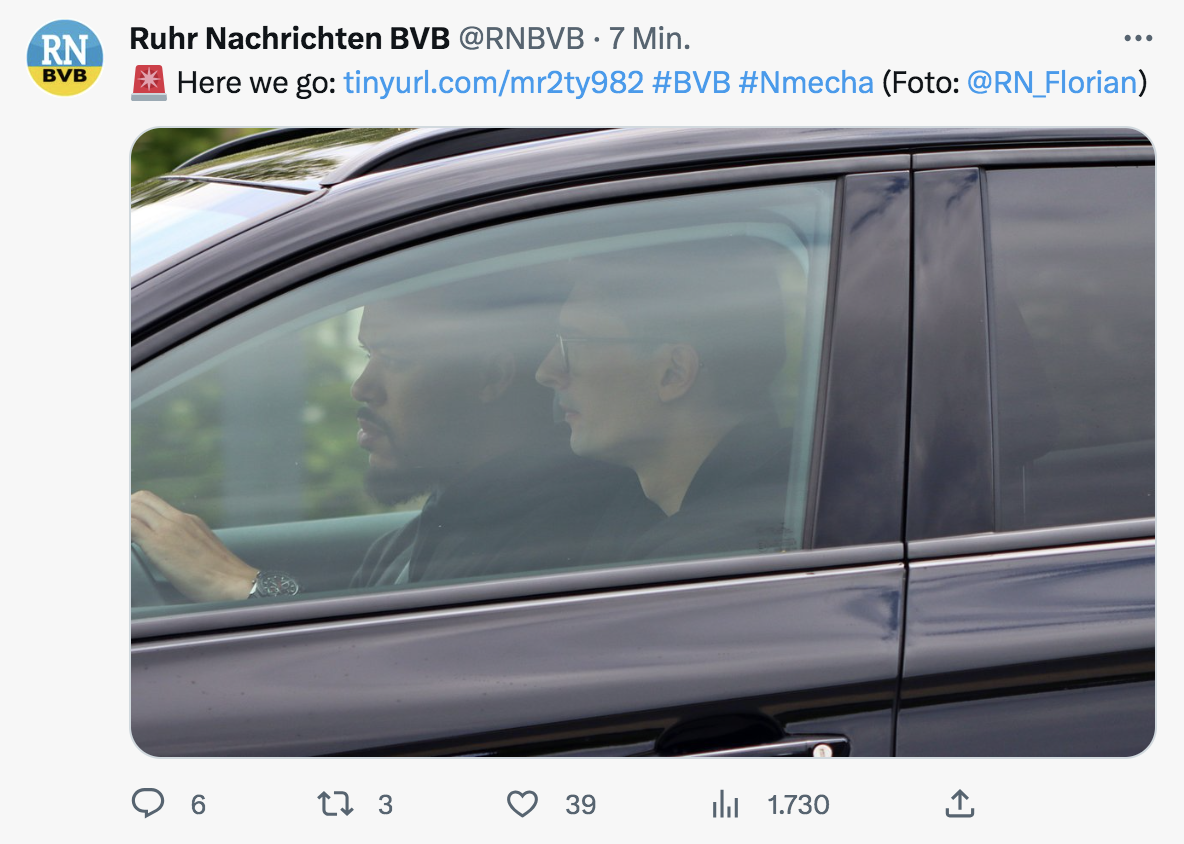Visit the @RN_Florian mention
1184x844 pixels.
[1052, 82]
